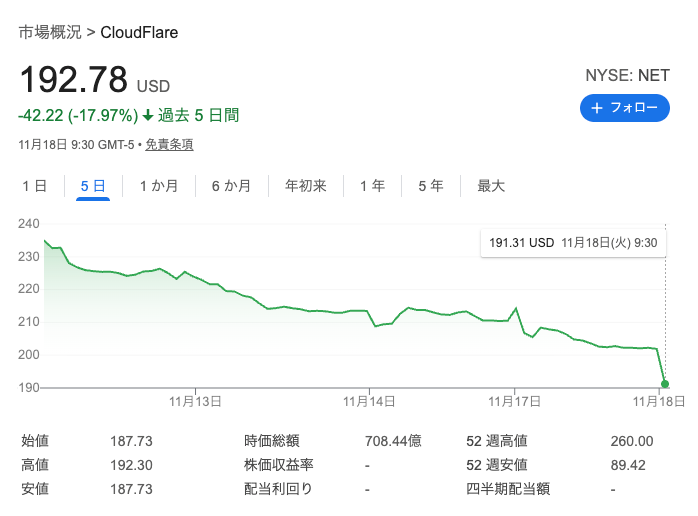Click the down-arrow price change icon

(x=148, y=116)
